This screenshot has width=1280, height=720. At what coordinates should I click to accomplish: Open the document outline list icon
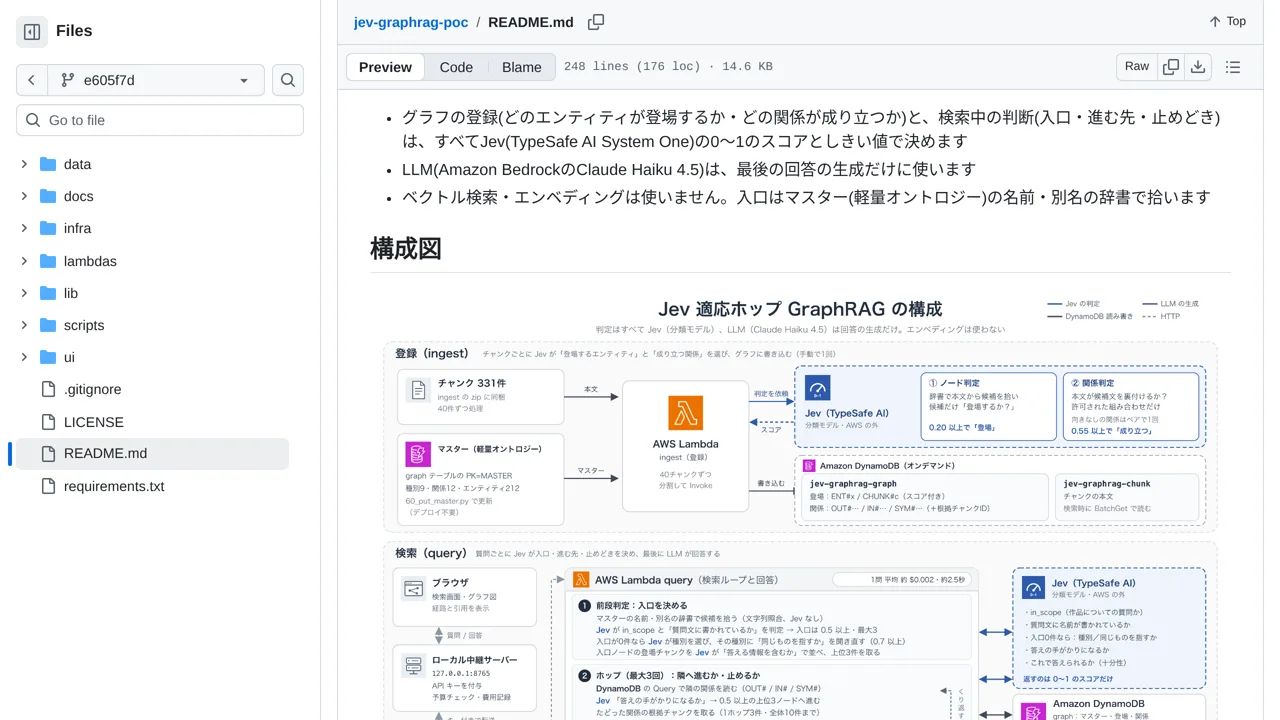[x=1233, y=67]
